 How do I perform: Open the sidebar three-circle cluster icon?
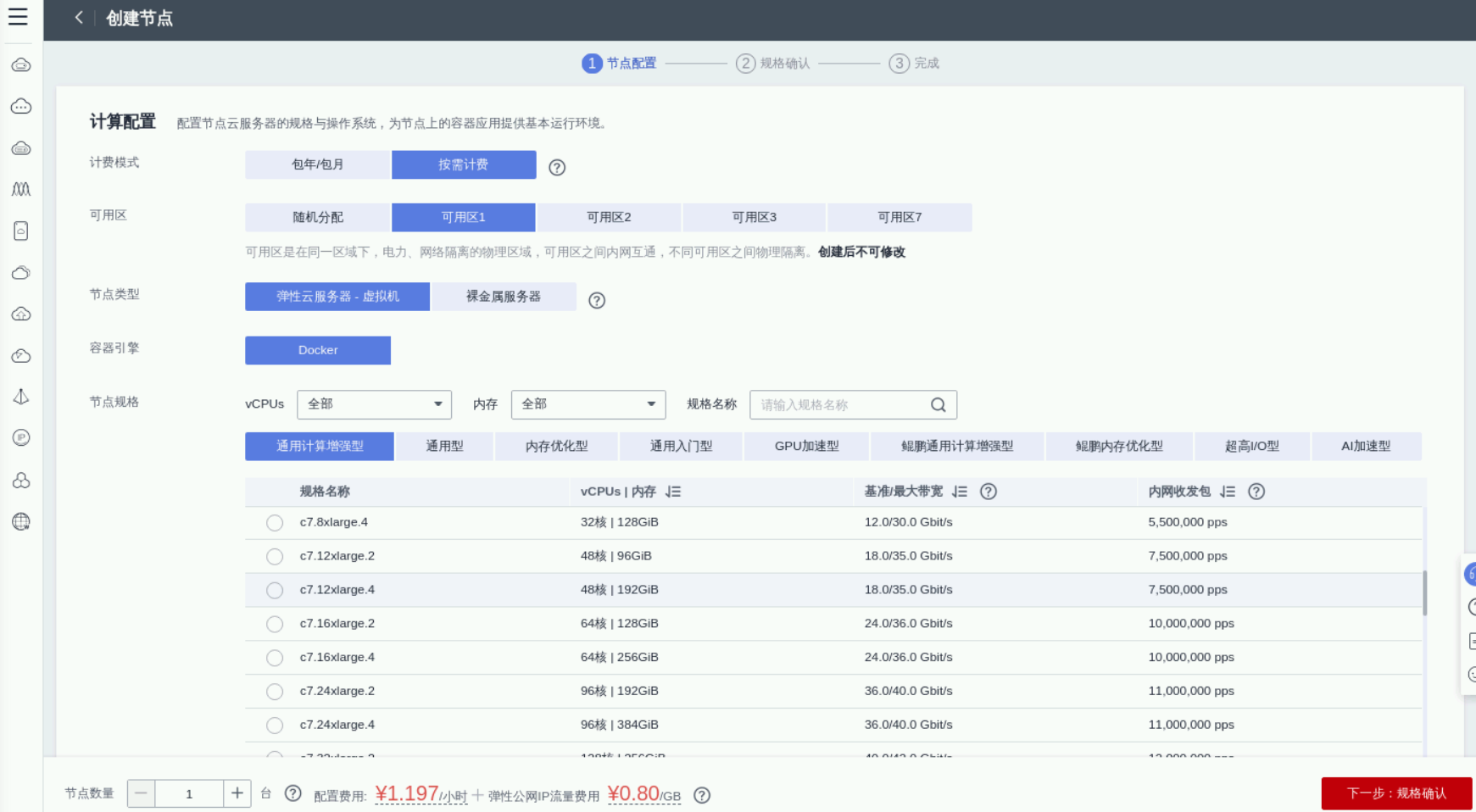point(21,480)
